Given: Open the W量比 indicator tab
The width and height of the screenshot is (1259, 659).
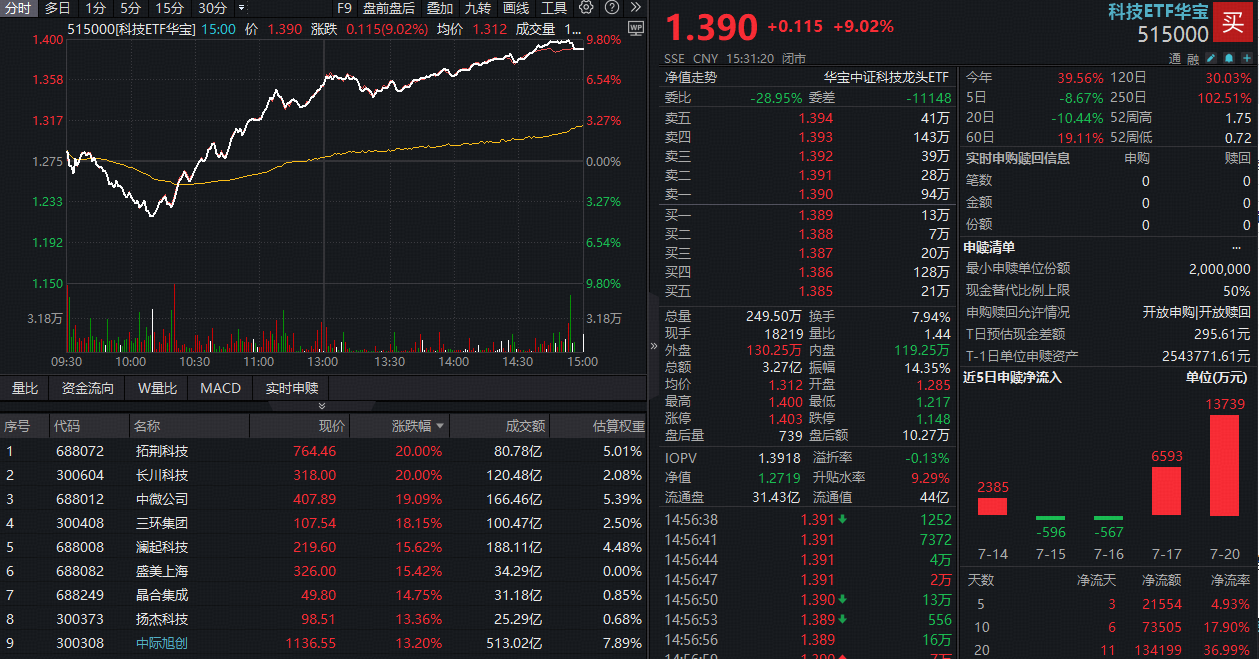Looking at the screenshot, I should click(x=157, y=388).
